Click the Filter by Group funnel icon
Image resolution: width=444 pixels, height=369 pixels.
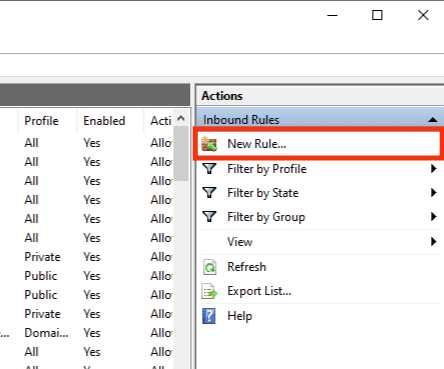pos(209,217)
